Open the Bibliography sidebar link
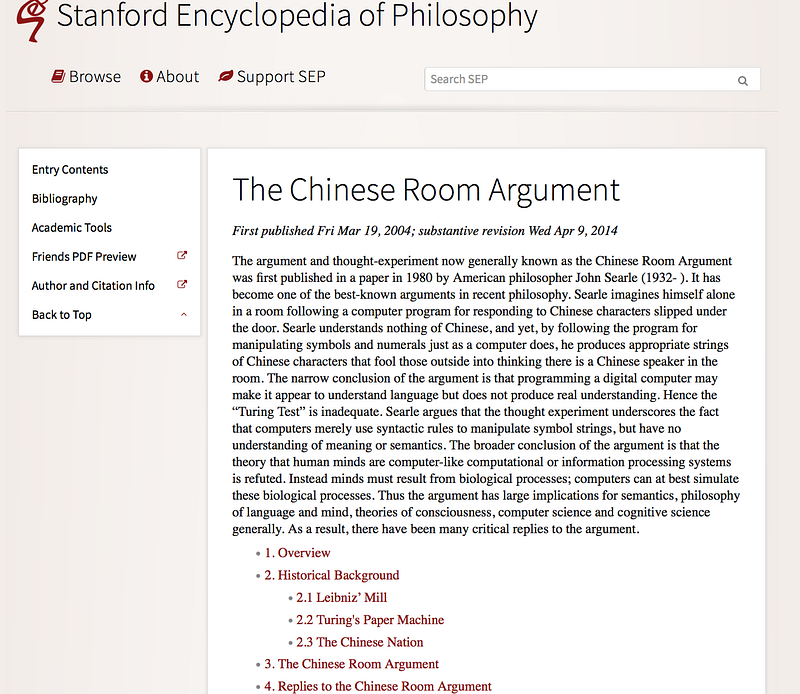This screenshot has height=694, width=800. coord(64,199)
